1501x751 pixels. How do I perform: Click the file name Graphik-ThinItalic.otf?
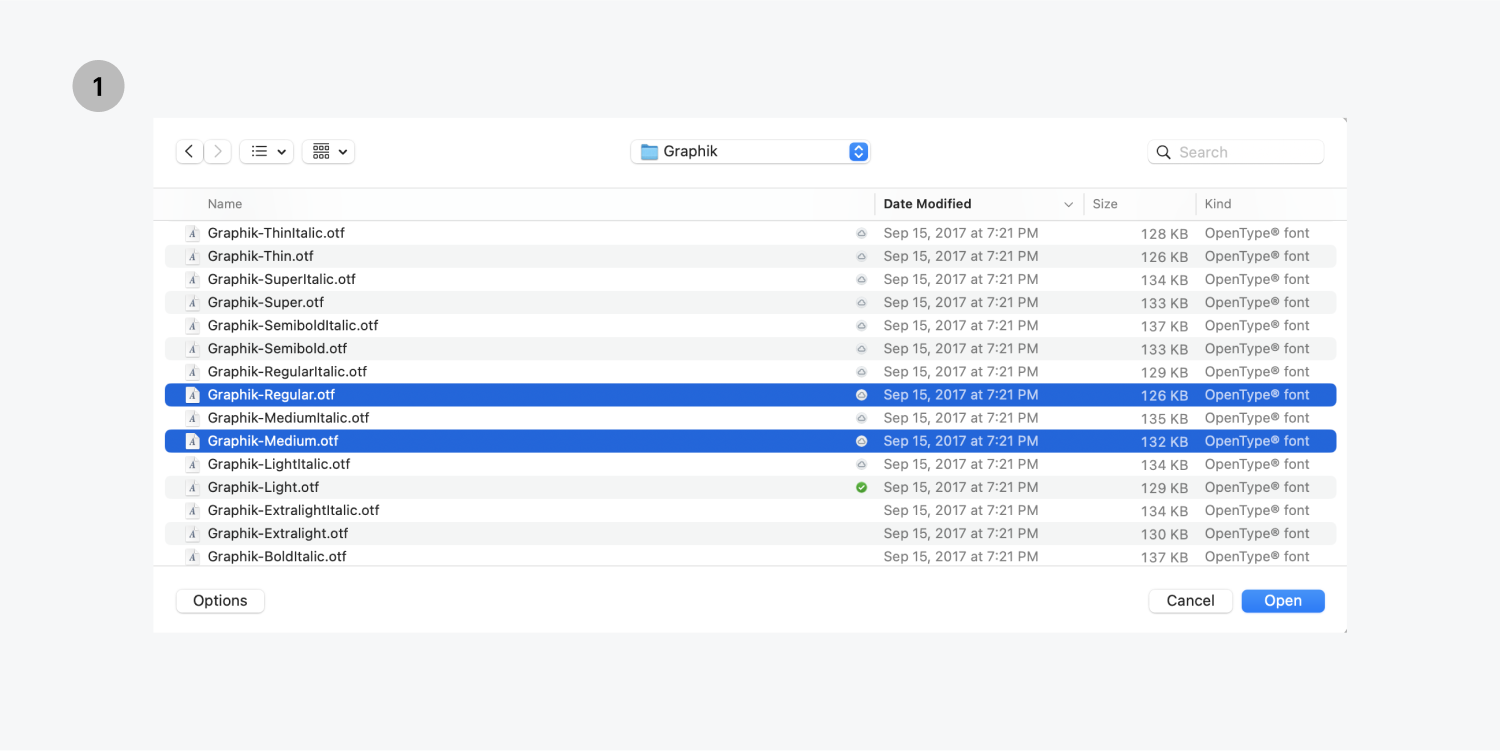(276, 233)
